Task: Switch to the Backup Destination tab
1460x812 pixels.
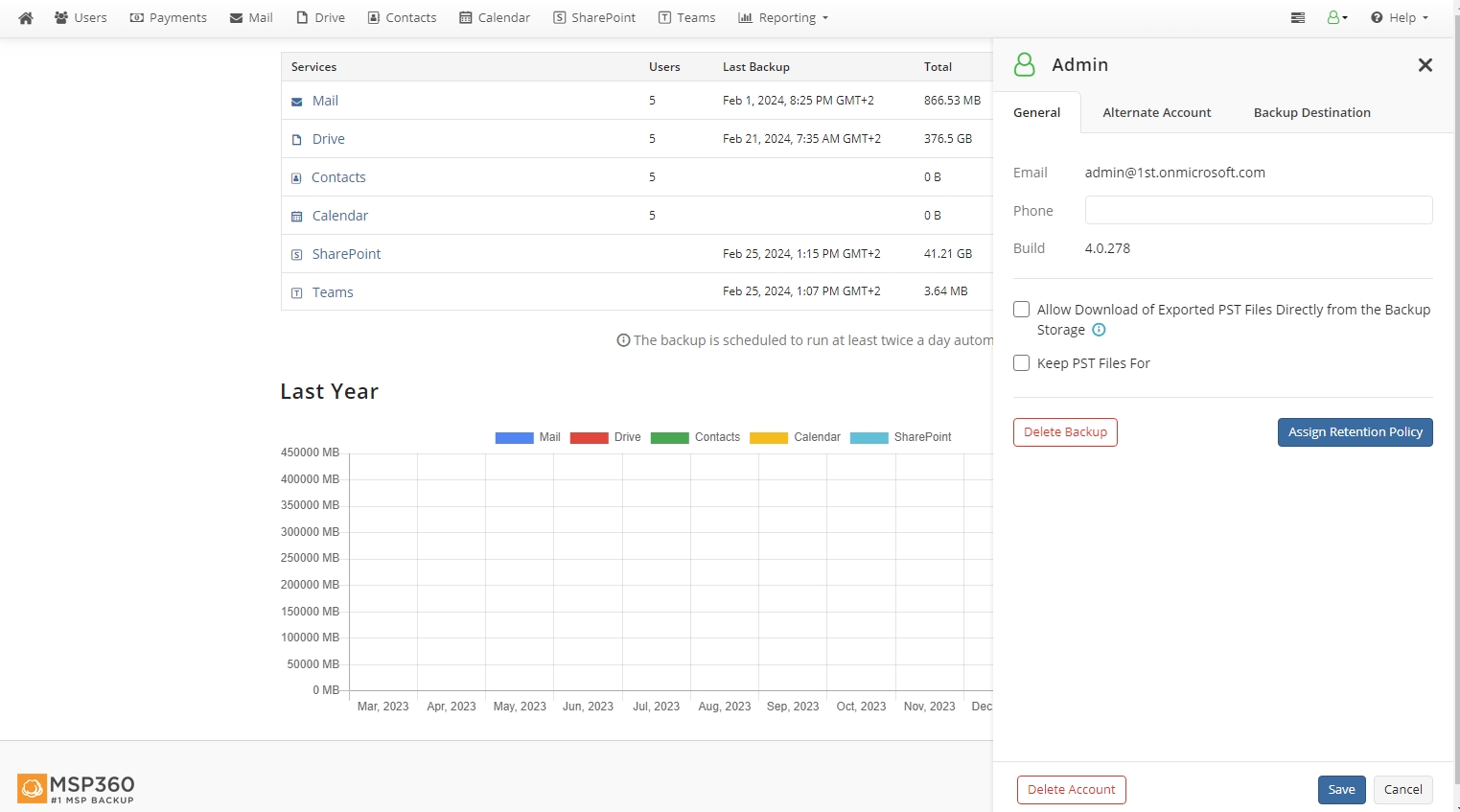Action: 1311,113
